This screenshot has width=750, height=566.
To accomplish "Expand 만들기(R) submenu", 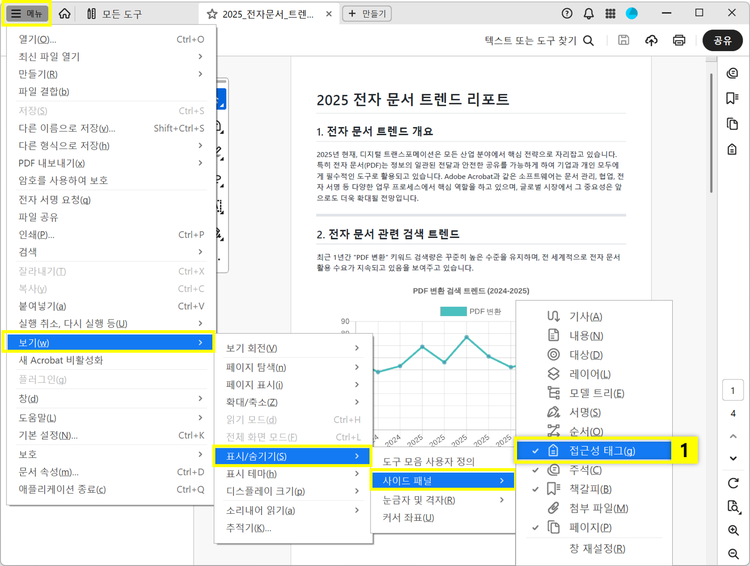I will coord(111,74).
